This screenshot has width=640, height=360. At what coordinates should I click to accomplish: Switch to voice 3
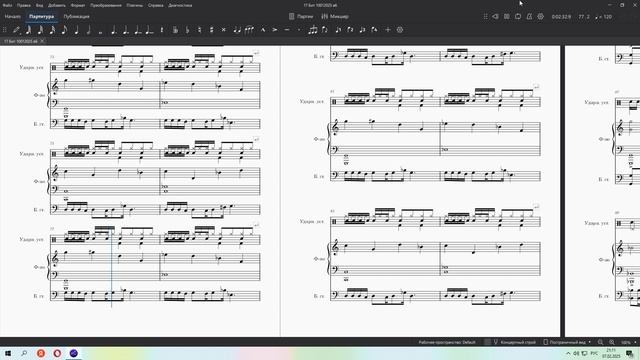362,30
